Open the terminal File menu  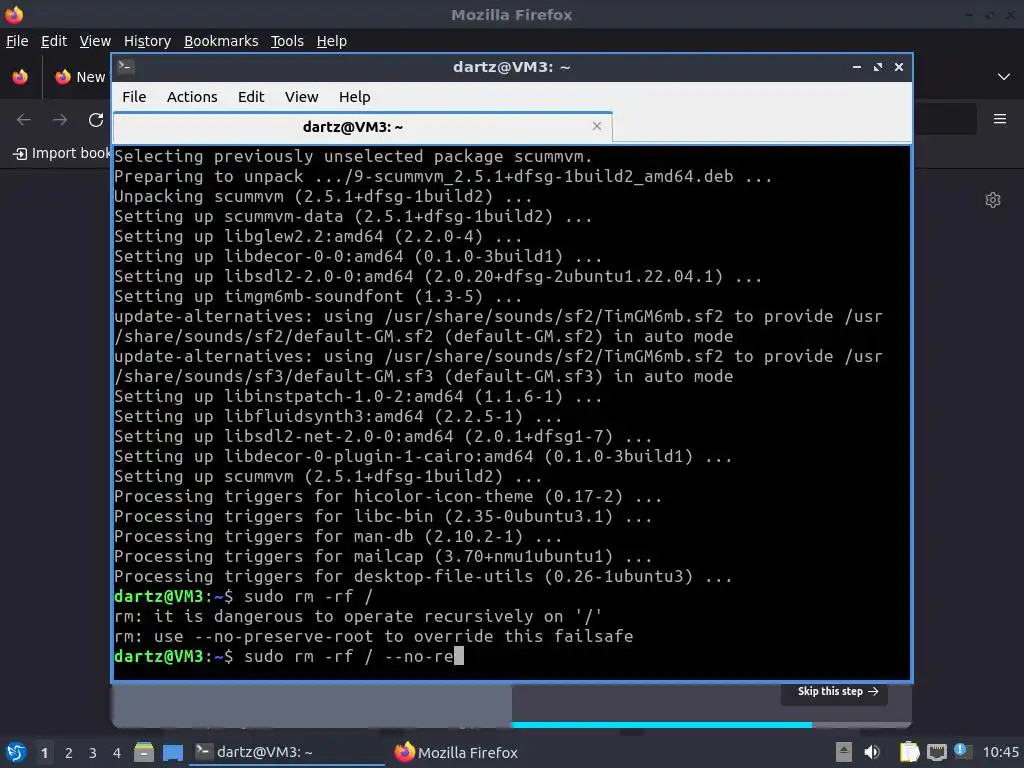pos(134,97)
